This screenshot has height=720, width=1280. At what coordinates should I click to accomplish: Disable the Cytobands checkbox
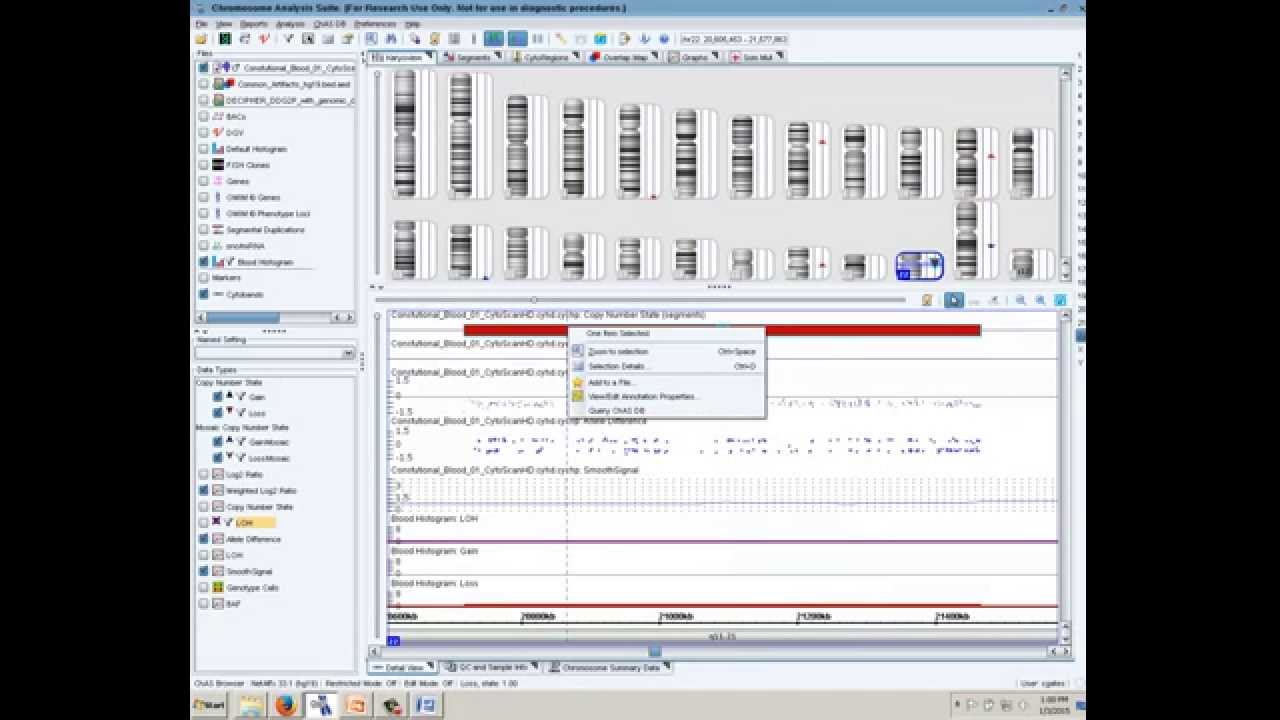pos(204,294)
